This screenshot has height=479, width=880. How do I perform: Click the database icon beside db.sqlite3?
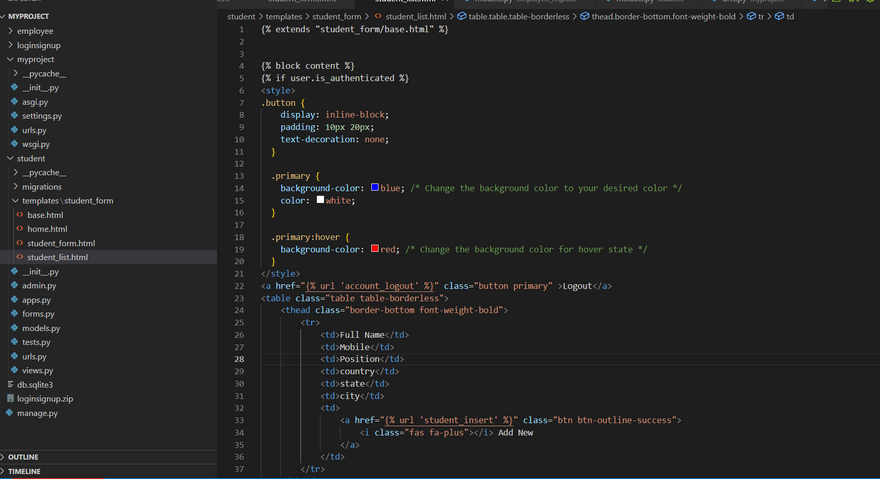(x=10, y=384)
